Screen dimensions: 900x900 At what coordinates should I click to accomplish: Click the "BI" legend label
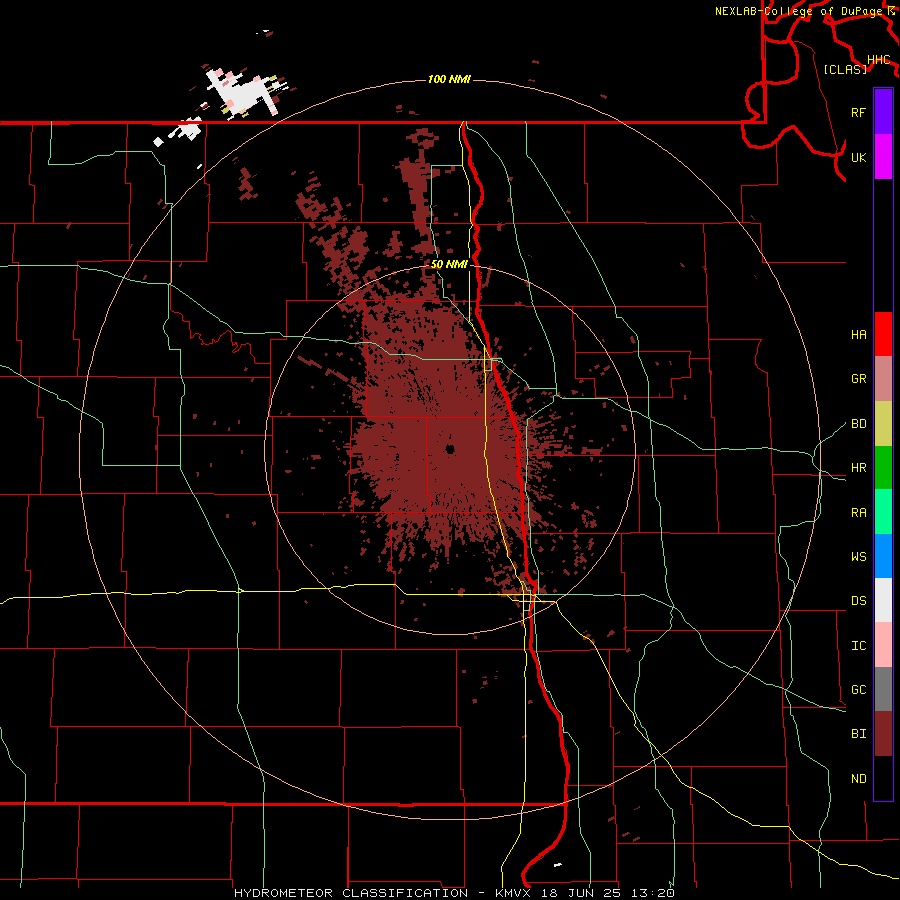(858, 734)
